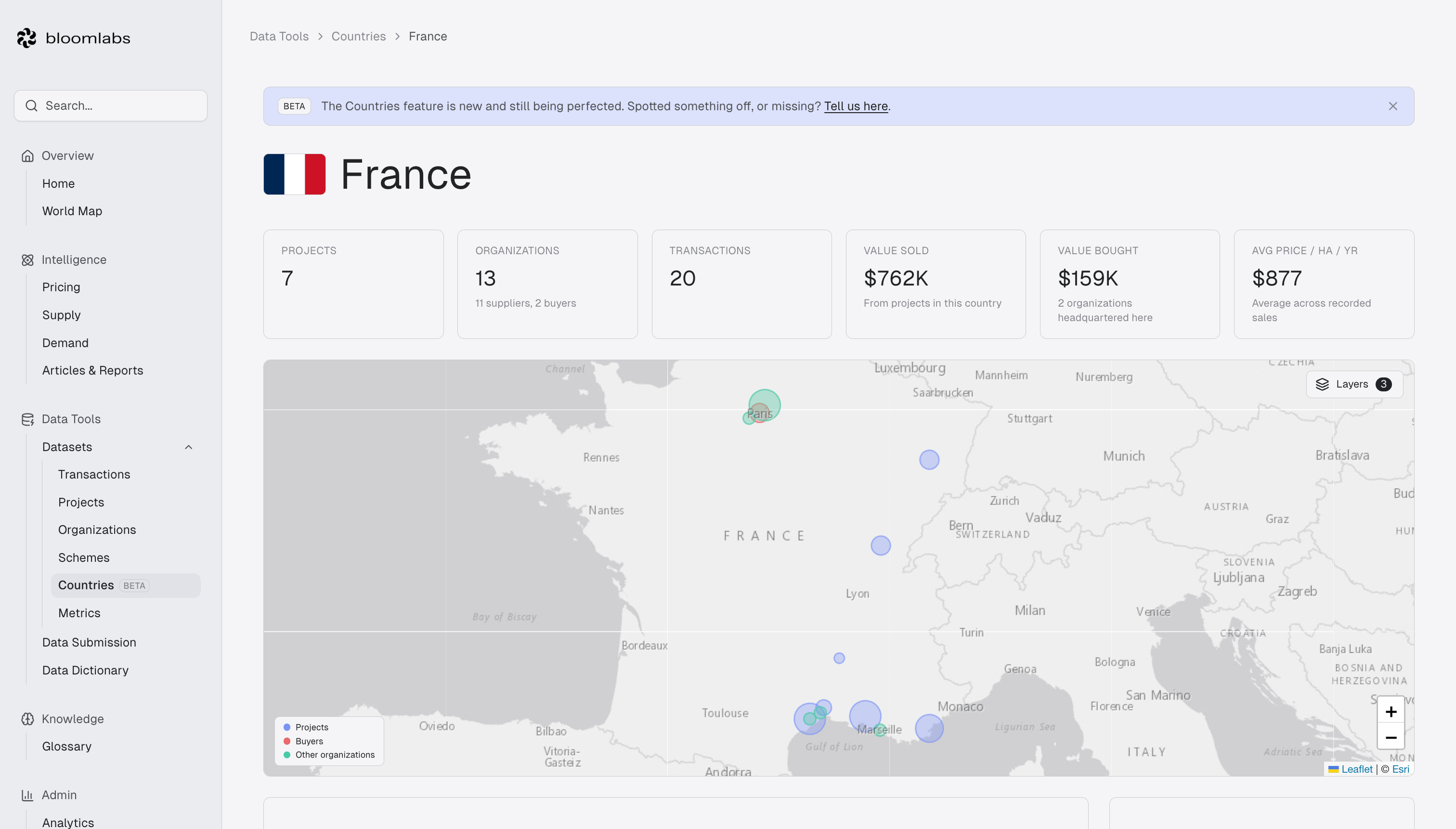The height and width of the screenshot is (829, 1456).
Task: Click the Data Tools database icon
Action: pyautogui.click(x=27, y=420)
